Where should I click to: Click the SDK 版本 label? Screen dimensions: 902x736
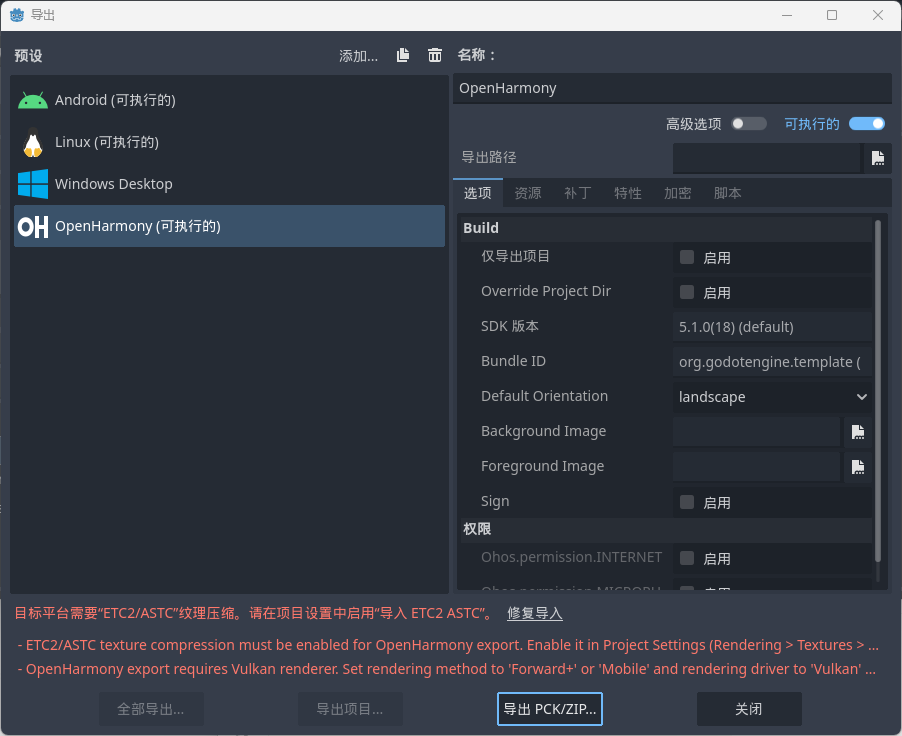(x=510, y=326)
